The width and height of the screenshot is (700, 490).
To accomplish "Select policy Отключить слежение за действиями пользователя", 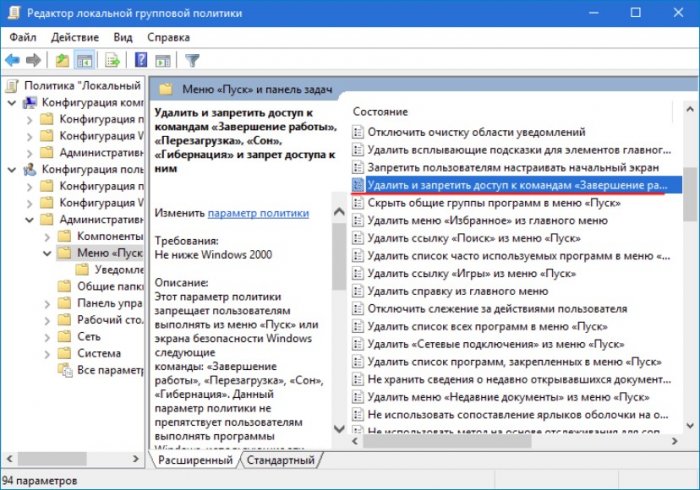I will pyautogui.click(x=490, y=309).
